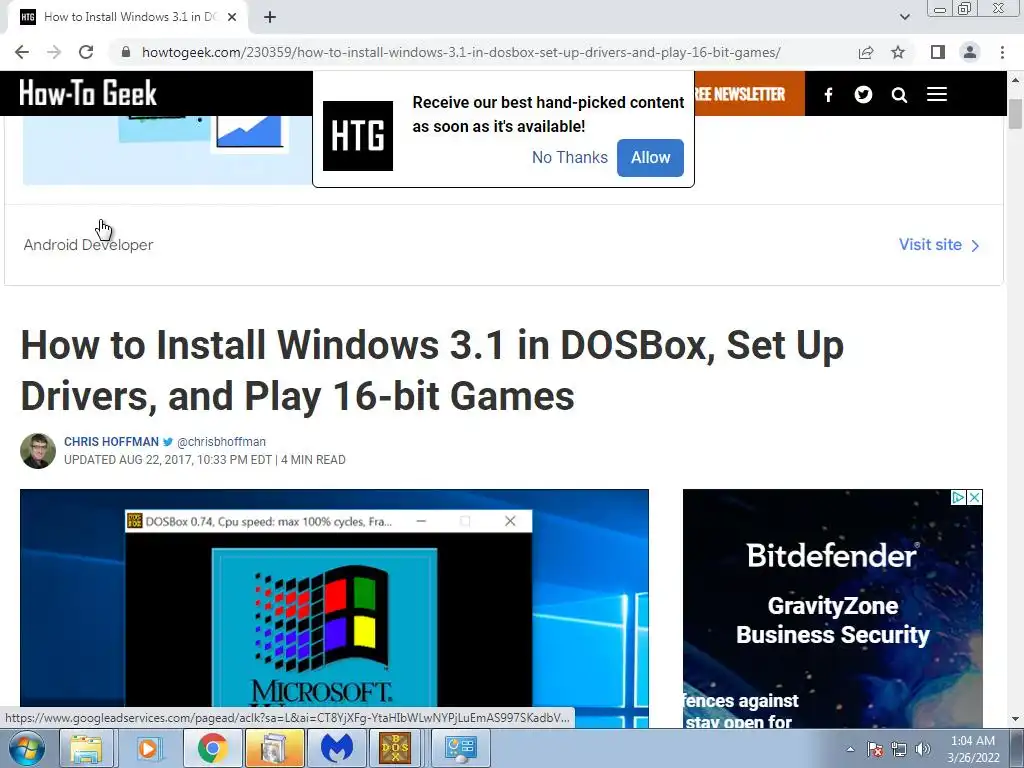Open the Windows Start menu orb
Image resolution: width=1024 pixels, height=768 pixels.
pos(27,748)
